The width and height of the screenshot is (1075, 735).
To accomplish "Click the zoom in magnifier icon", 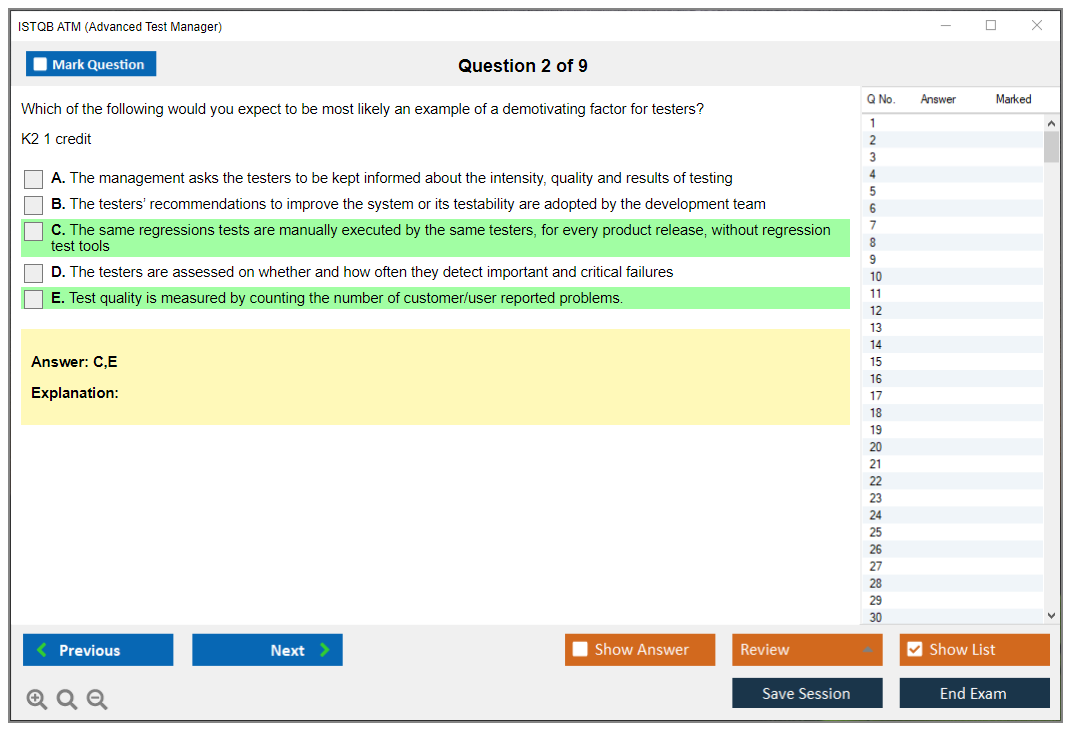I will click(x=37, y=700).
